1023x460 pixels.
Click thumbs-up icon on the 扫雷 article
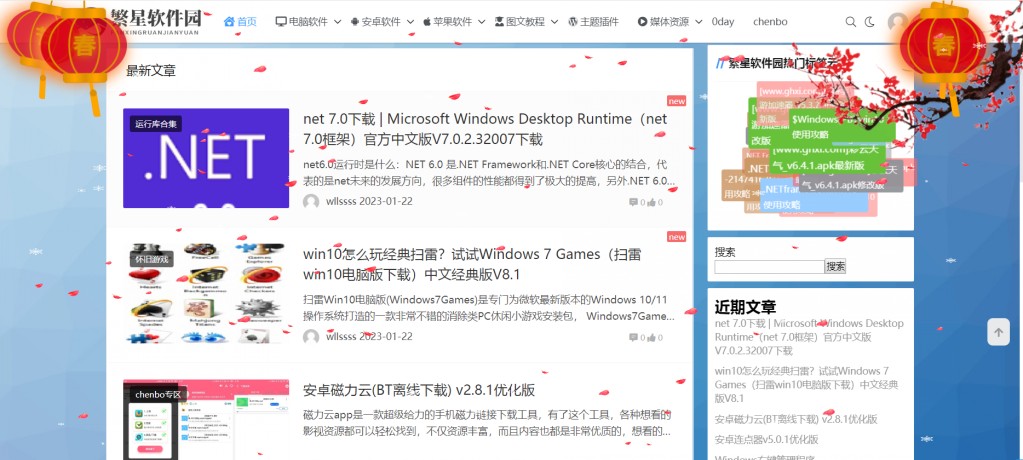(x=651, y=337)
